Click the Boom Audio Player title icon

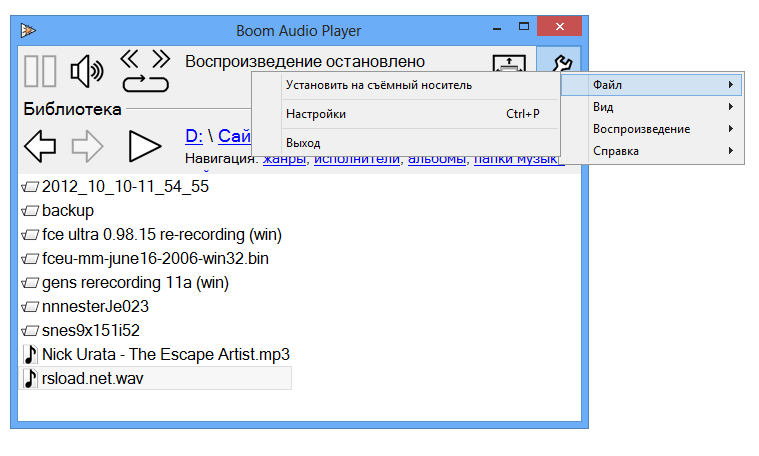[x=28, y=30]
